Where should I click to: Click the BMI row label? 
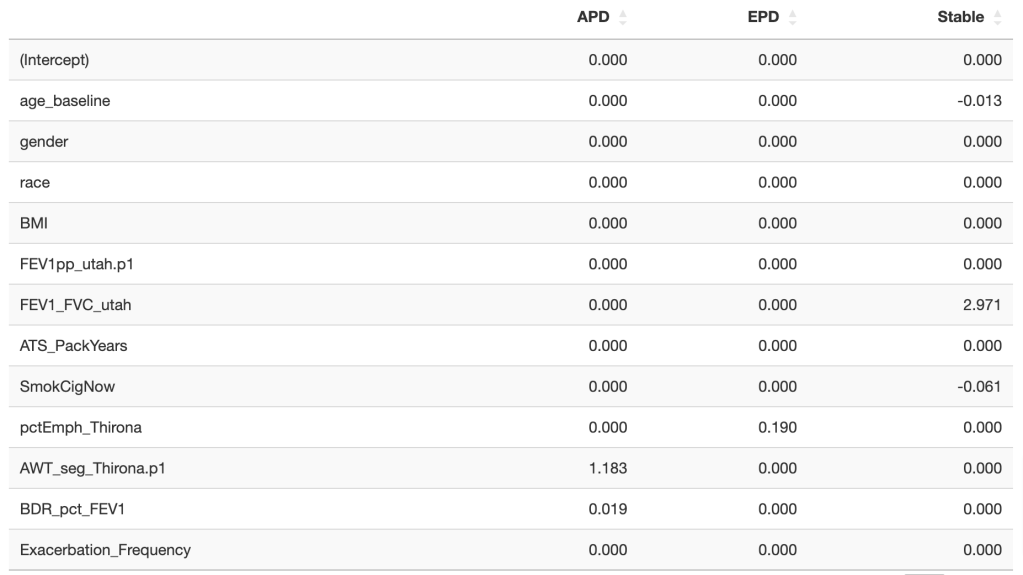click(33, 223)
